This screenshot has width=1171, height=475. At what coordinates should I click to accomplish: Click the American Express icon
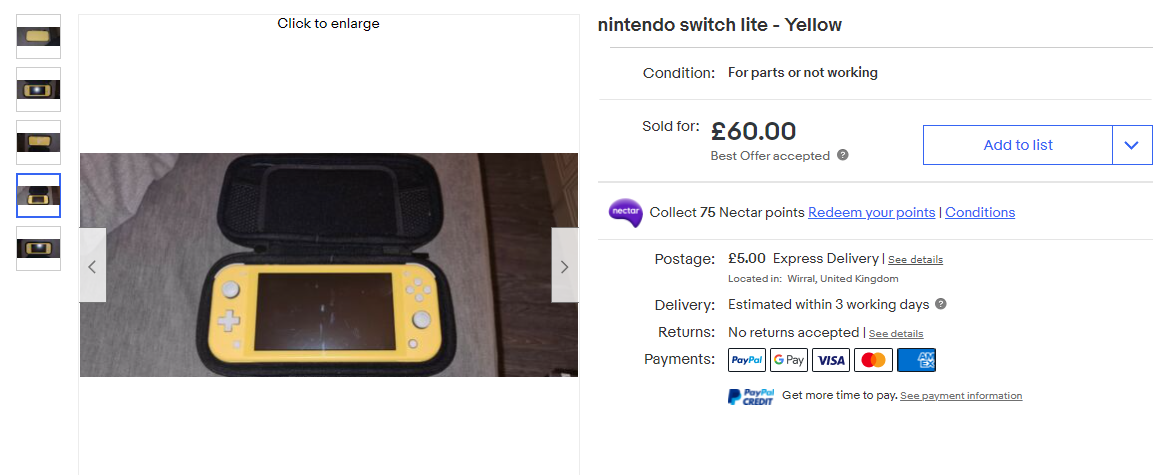pyautogui.click(x=916, y=360)
